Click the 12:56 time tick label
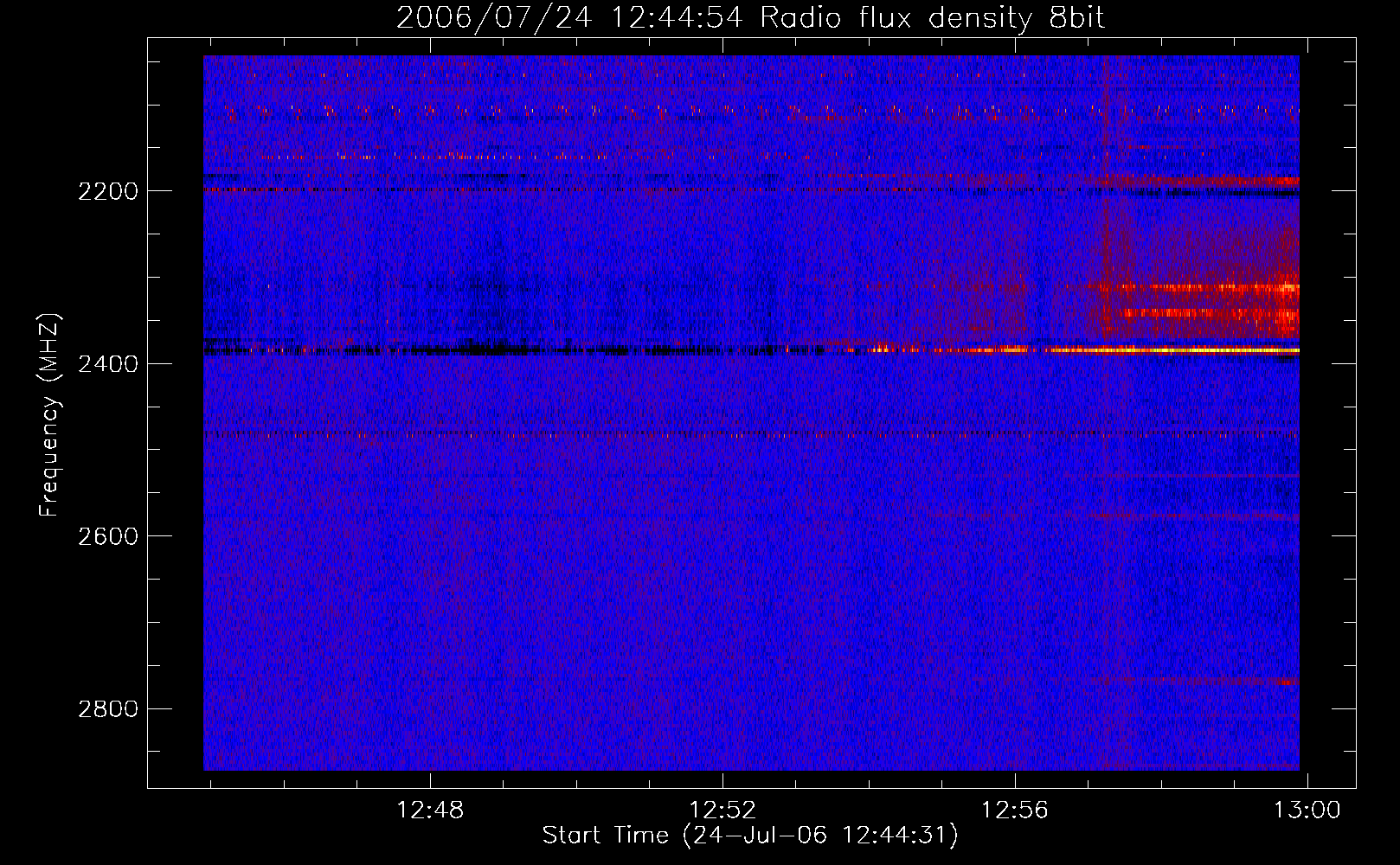The width and height of the screenshot is (1400, 865). [x=1014, y=811]
